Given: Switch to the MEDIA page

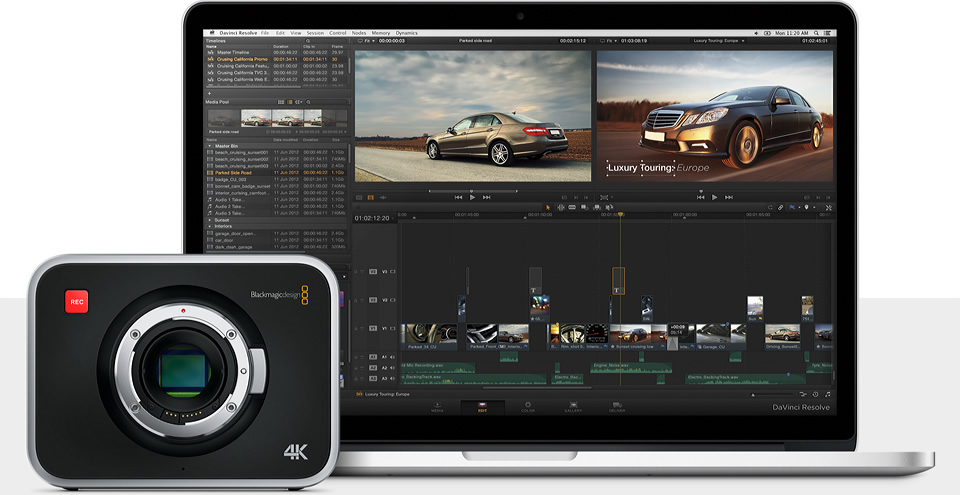Looking at the screenshot, I should (437, 407).
